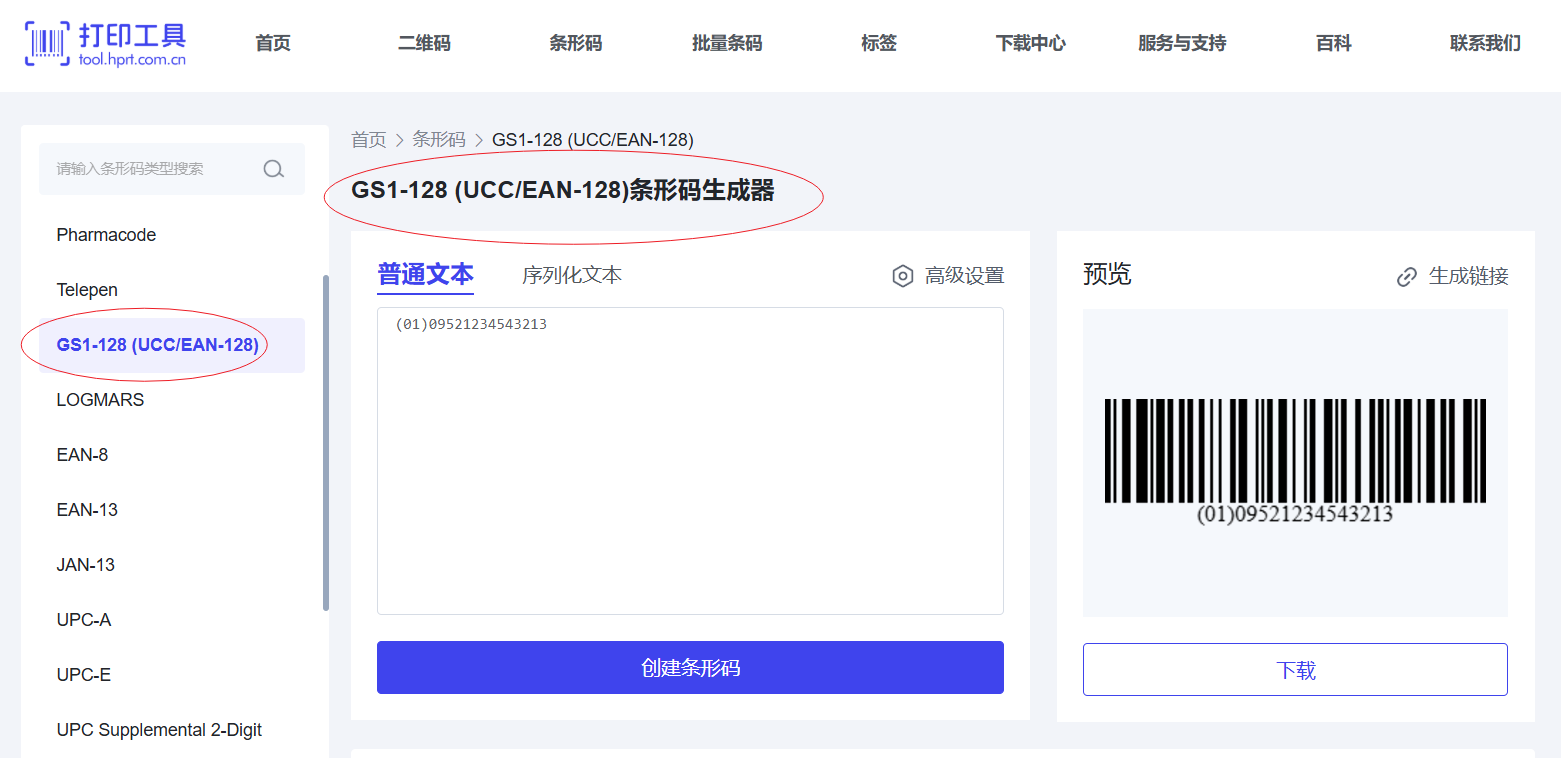Click the 打印工具 site logo
The image size is (1561, 758).
(105, 44)
